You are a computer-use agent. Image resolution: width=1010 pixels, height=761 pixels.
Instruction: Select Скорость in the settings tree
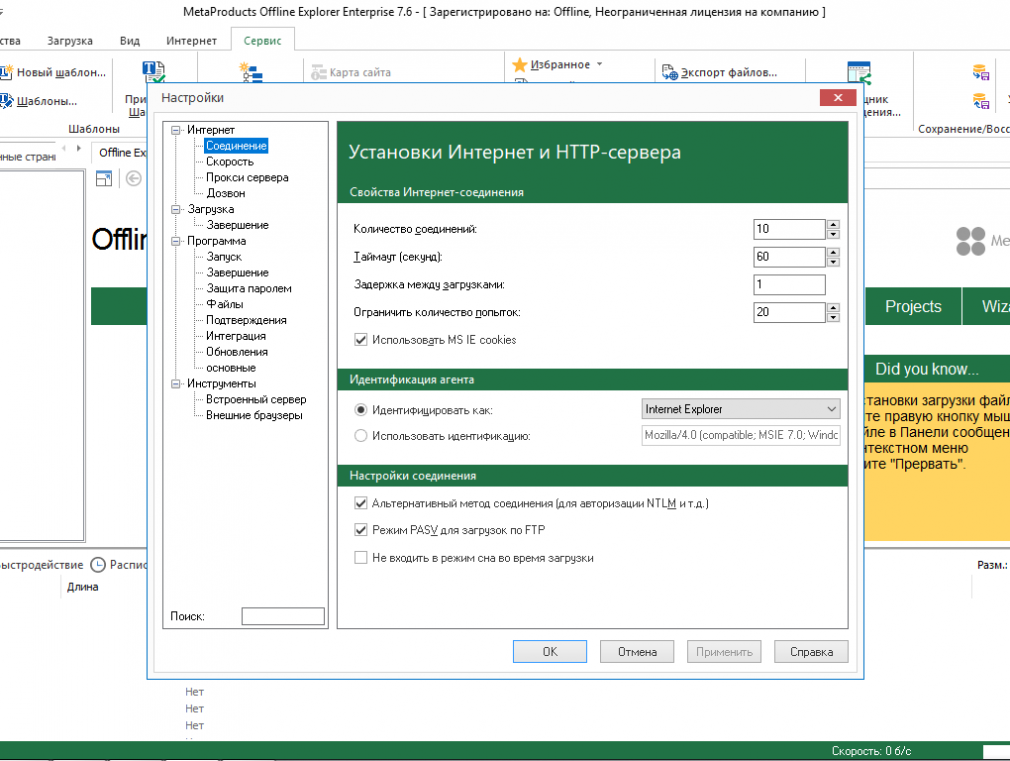coord(230,162)
